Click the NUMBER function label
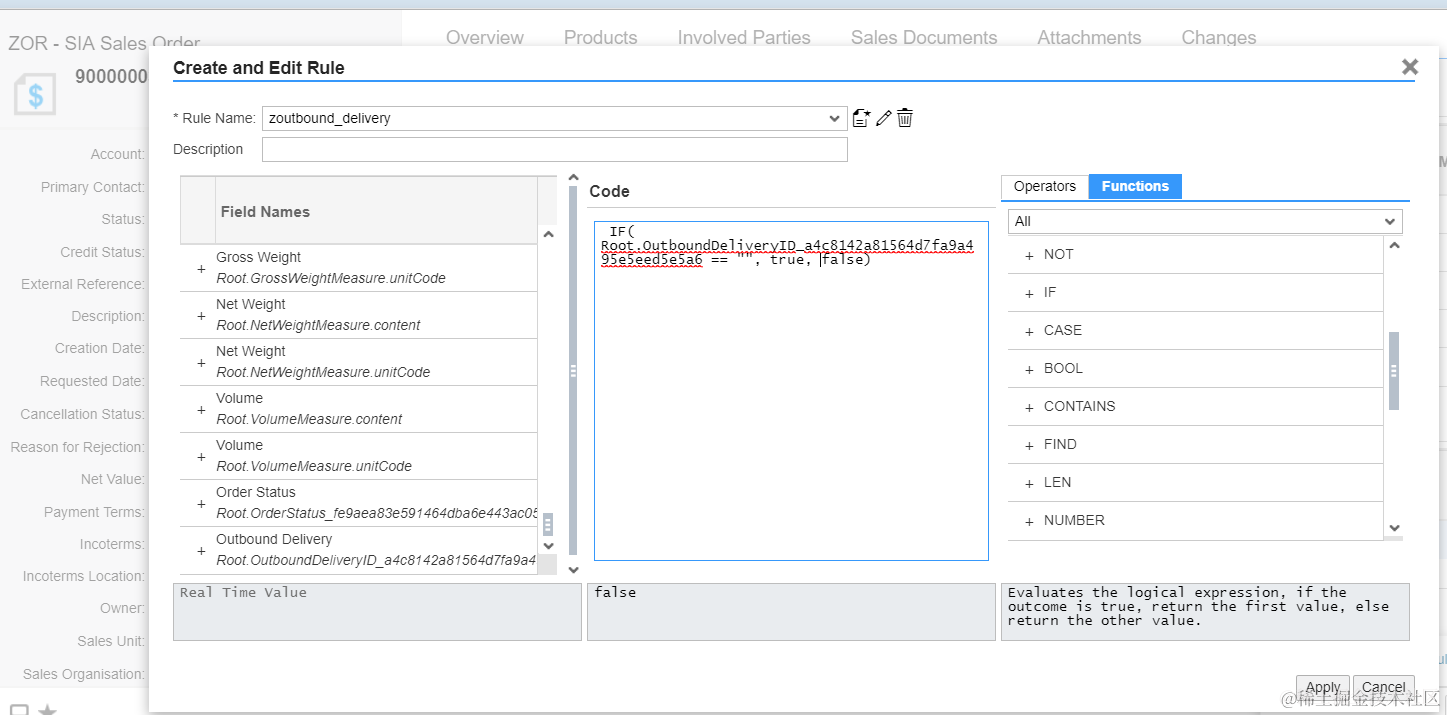 (x=1074, y=520)
